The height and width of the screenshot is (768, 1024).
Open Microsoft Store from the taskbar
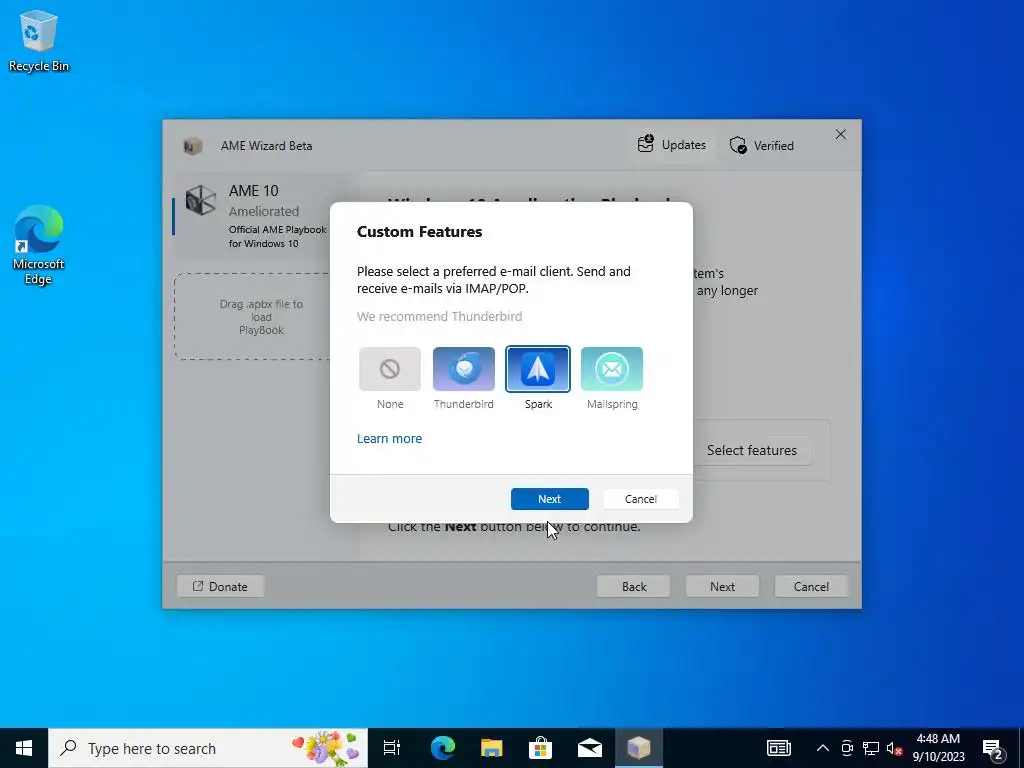pyautogui.click(x=540, y=748)
